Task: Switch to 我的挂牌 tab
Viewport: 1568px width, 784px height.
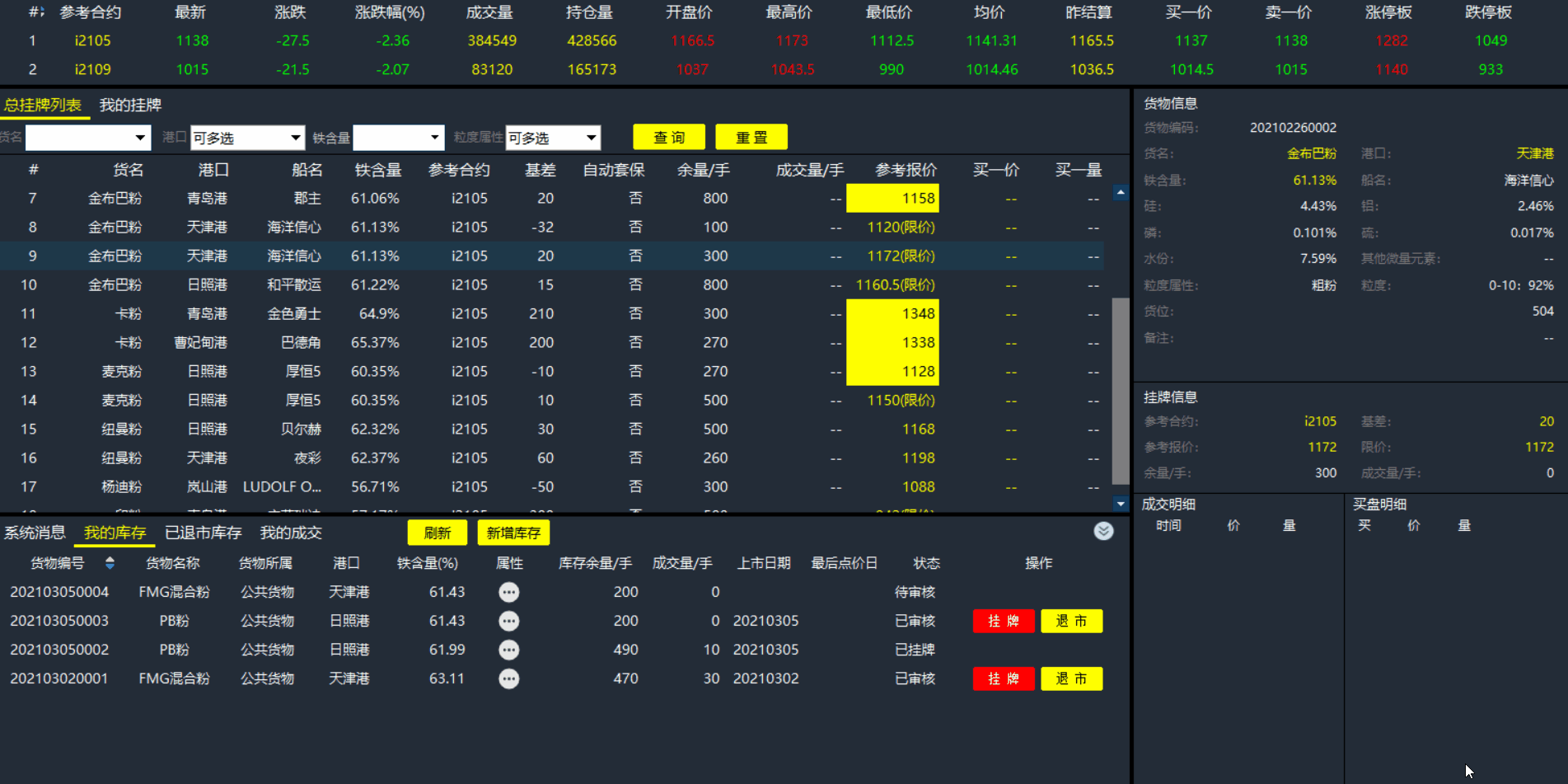Action: pyautogui.click(x=130, y=106)
